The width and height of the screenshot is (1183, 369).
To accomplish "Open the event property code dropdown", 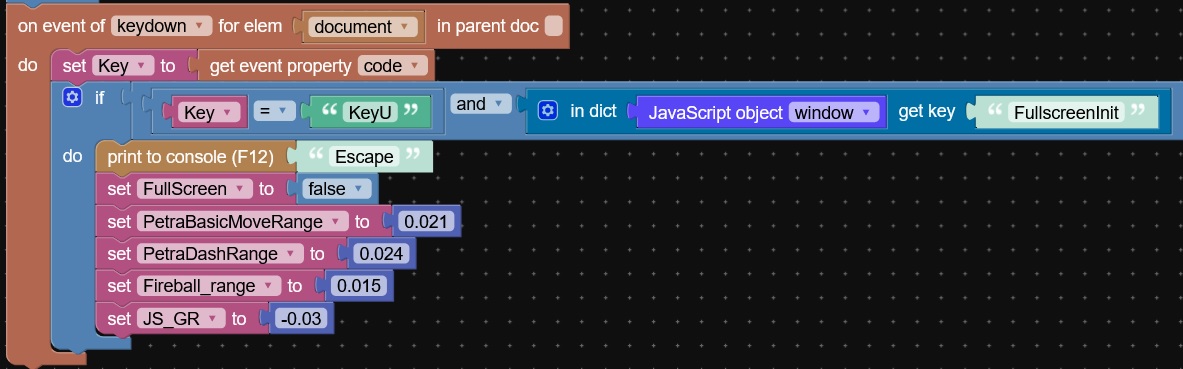I will click(392, 66).
